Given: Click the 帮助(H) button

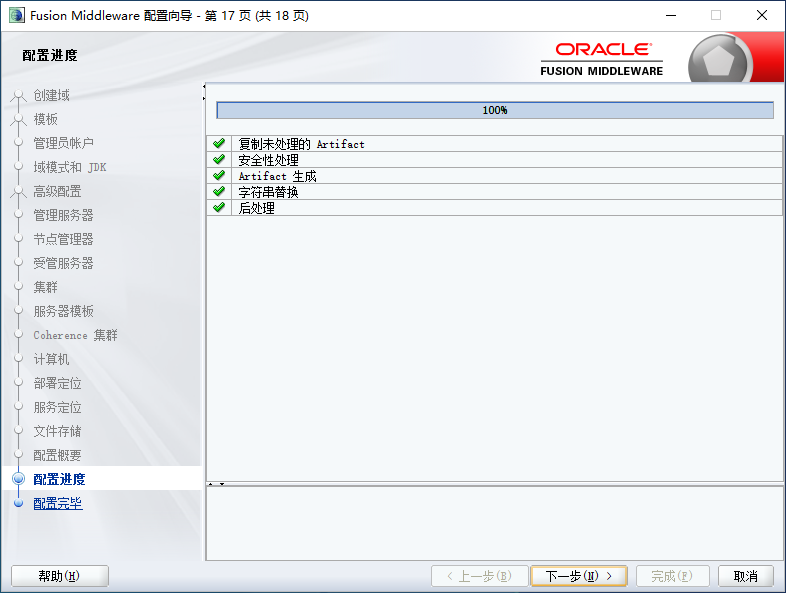Looking at the screenshot, I should pos(60,576).
